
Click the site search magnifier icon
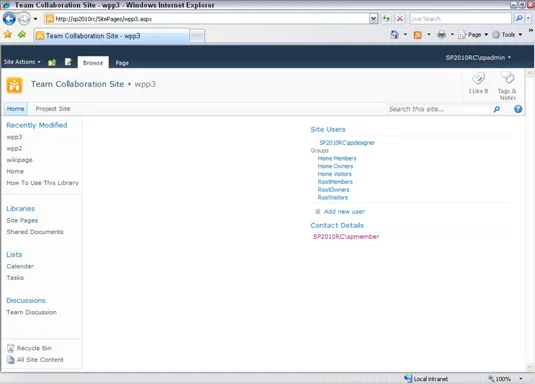(x=497, y=109)
